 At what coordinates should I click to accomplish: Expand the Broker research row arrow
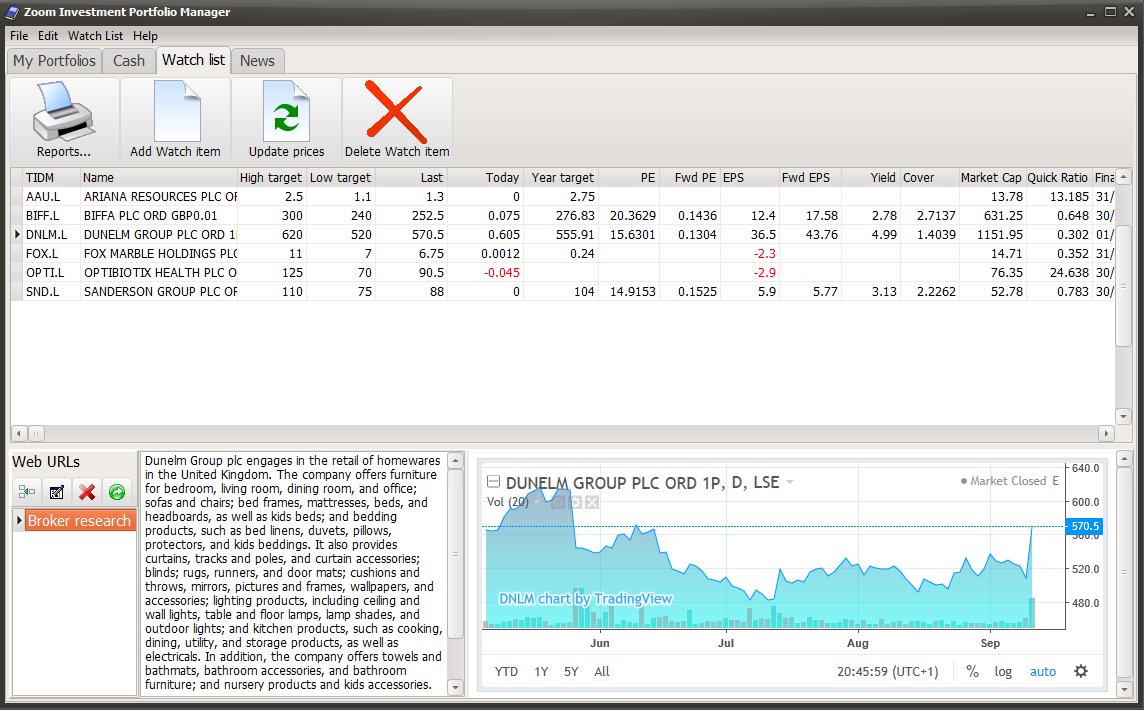(19, 520)
